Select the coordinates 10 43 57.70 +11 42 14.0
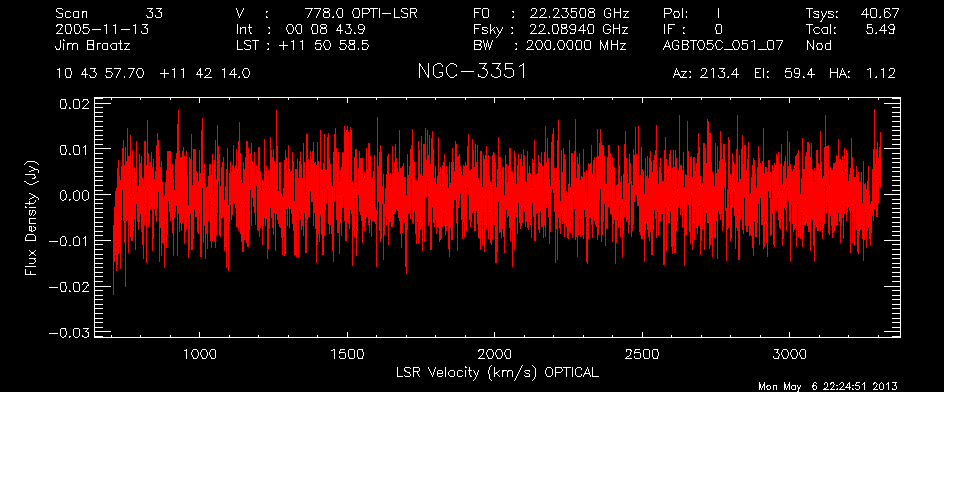Screen dimensions: 962x490 153,74
